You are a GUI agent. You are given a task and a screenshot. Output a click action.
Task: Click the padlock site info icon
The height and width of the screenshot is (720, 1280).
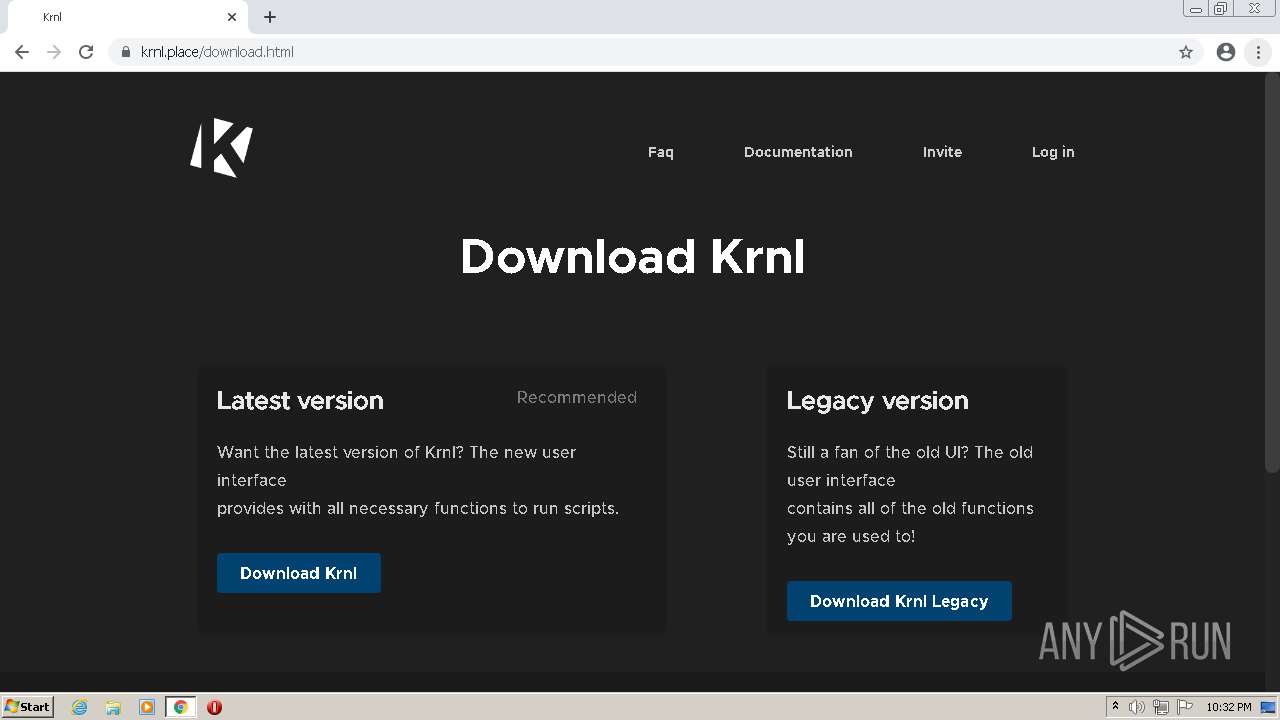tap(126, 52)
